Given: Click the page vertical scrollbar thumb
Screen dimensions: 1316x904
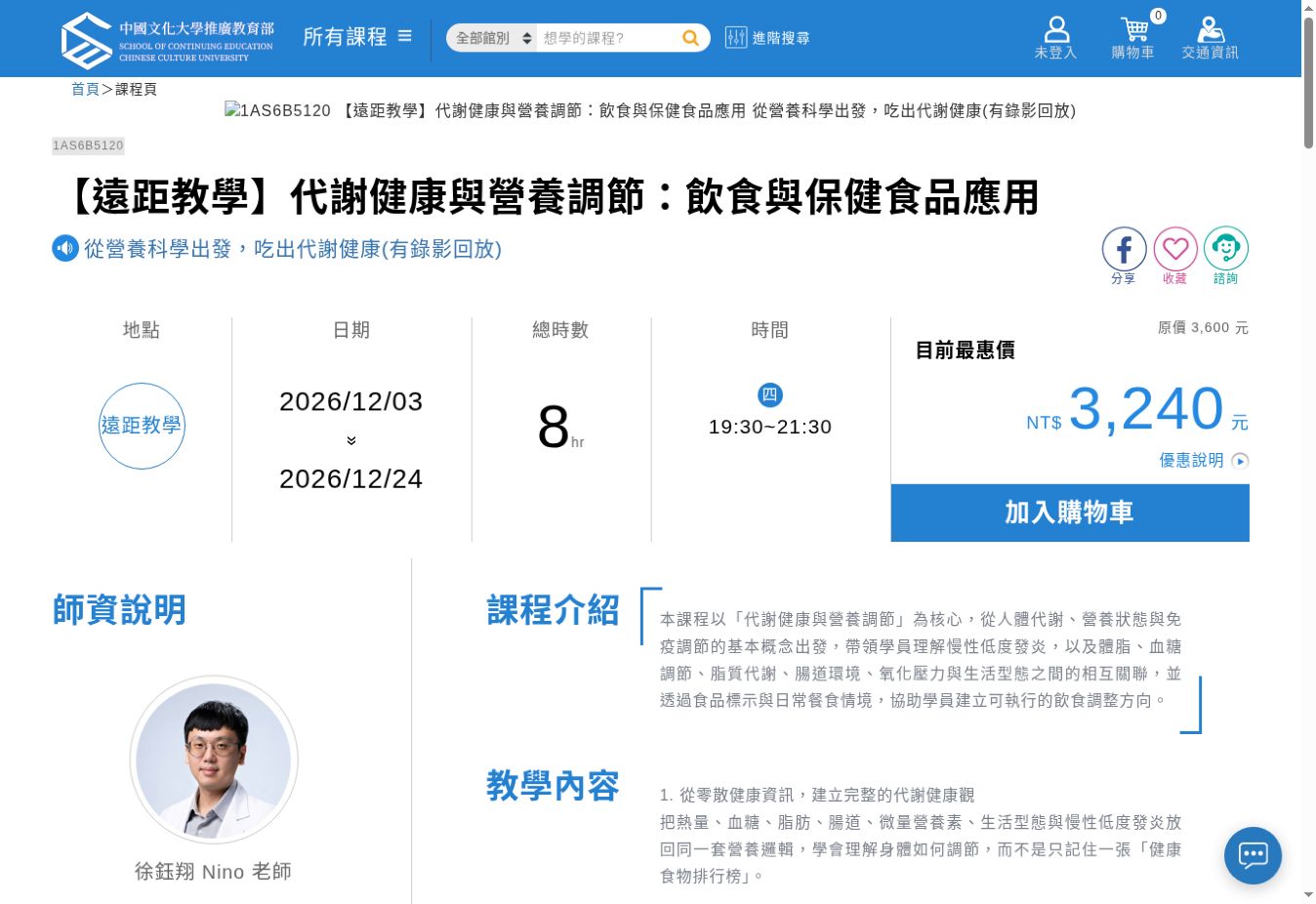Looking at the screenshot, I should click(x=1308, y=82).
